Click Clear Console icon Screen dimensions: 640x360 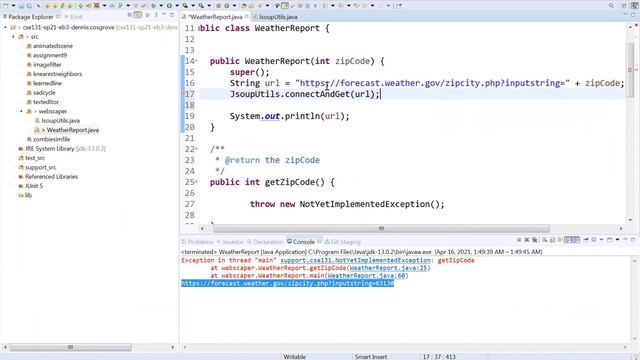click(544, 240)
